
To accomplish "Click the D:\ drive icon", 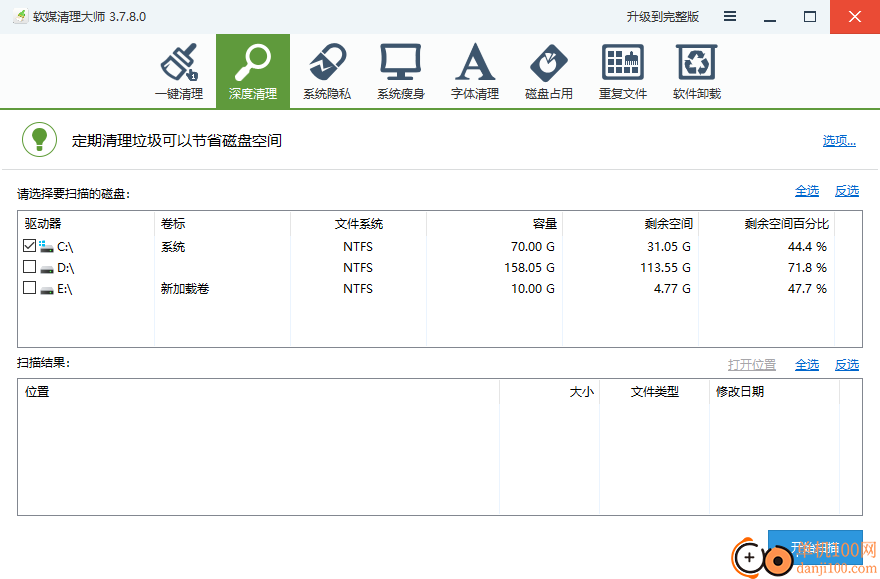I will pos(47,268).
